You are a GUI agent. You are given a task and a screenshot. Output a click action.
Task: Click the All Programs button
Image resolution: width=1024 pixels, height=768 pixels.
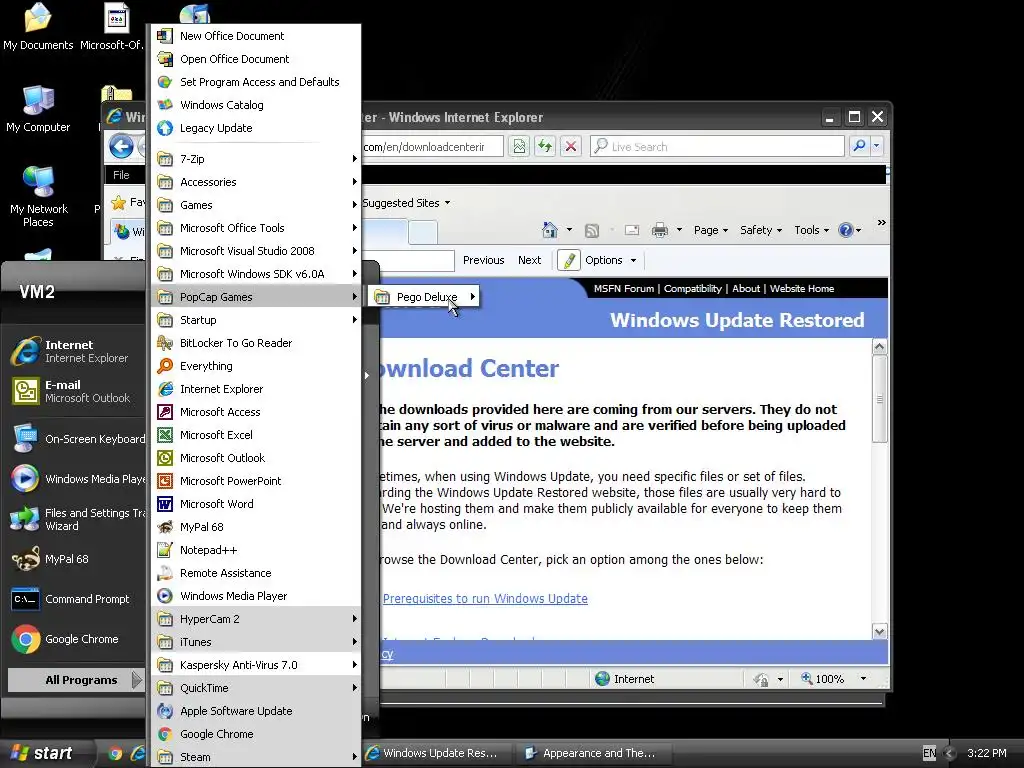[75, 680]
